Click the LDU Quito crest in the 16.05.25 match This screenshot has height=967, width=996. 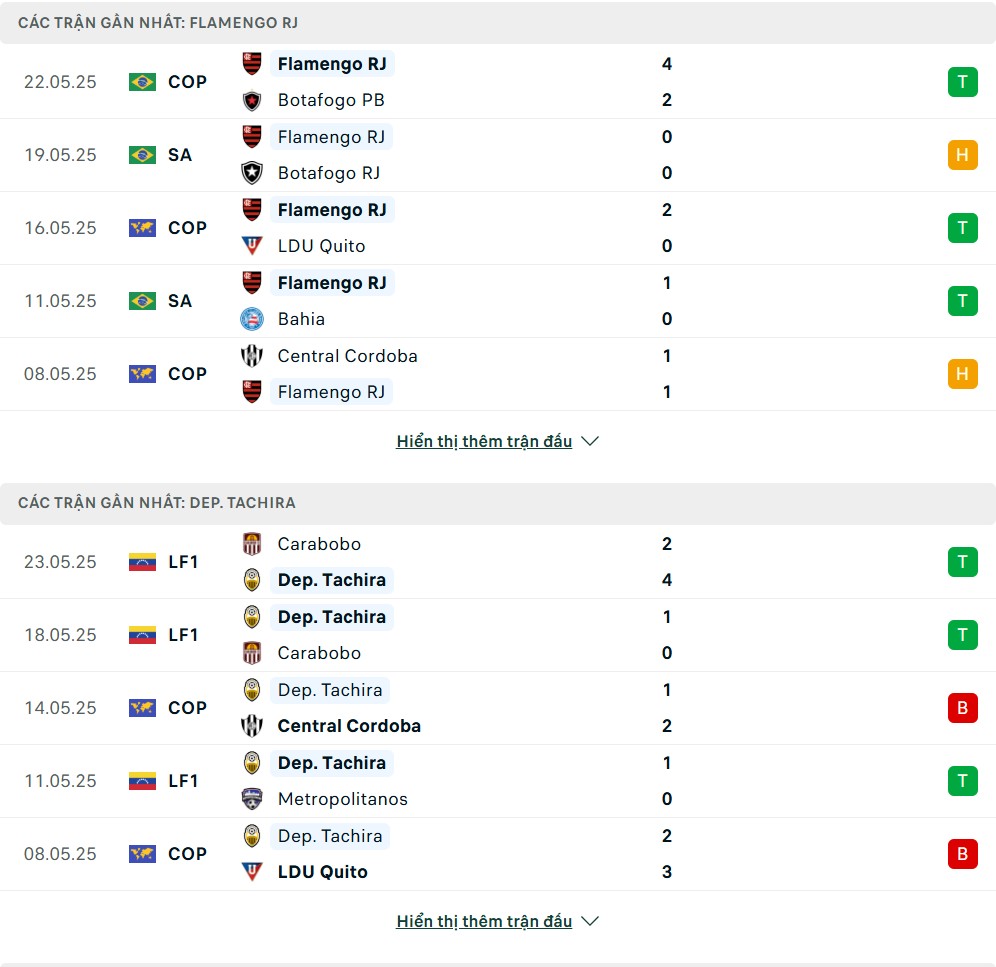coord(252,246)
